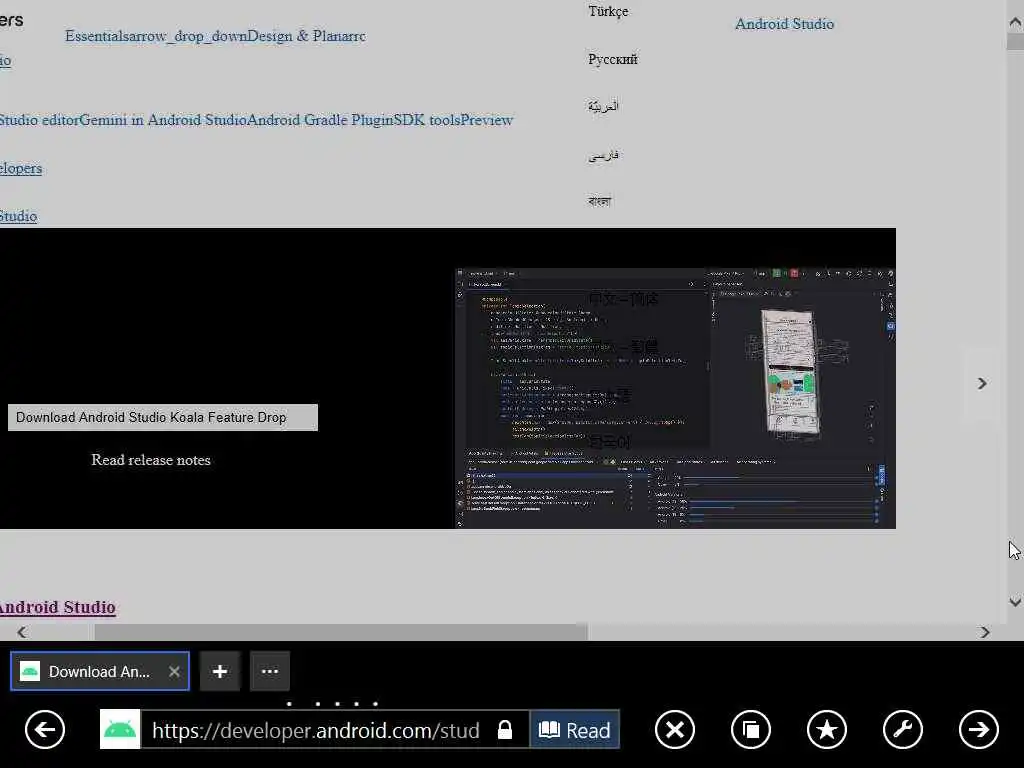Select the Download An... tab
The height and width of the screenshot is (768, 1024).
[x=99, y=671]
